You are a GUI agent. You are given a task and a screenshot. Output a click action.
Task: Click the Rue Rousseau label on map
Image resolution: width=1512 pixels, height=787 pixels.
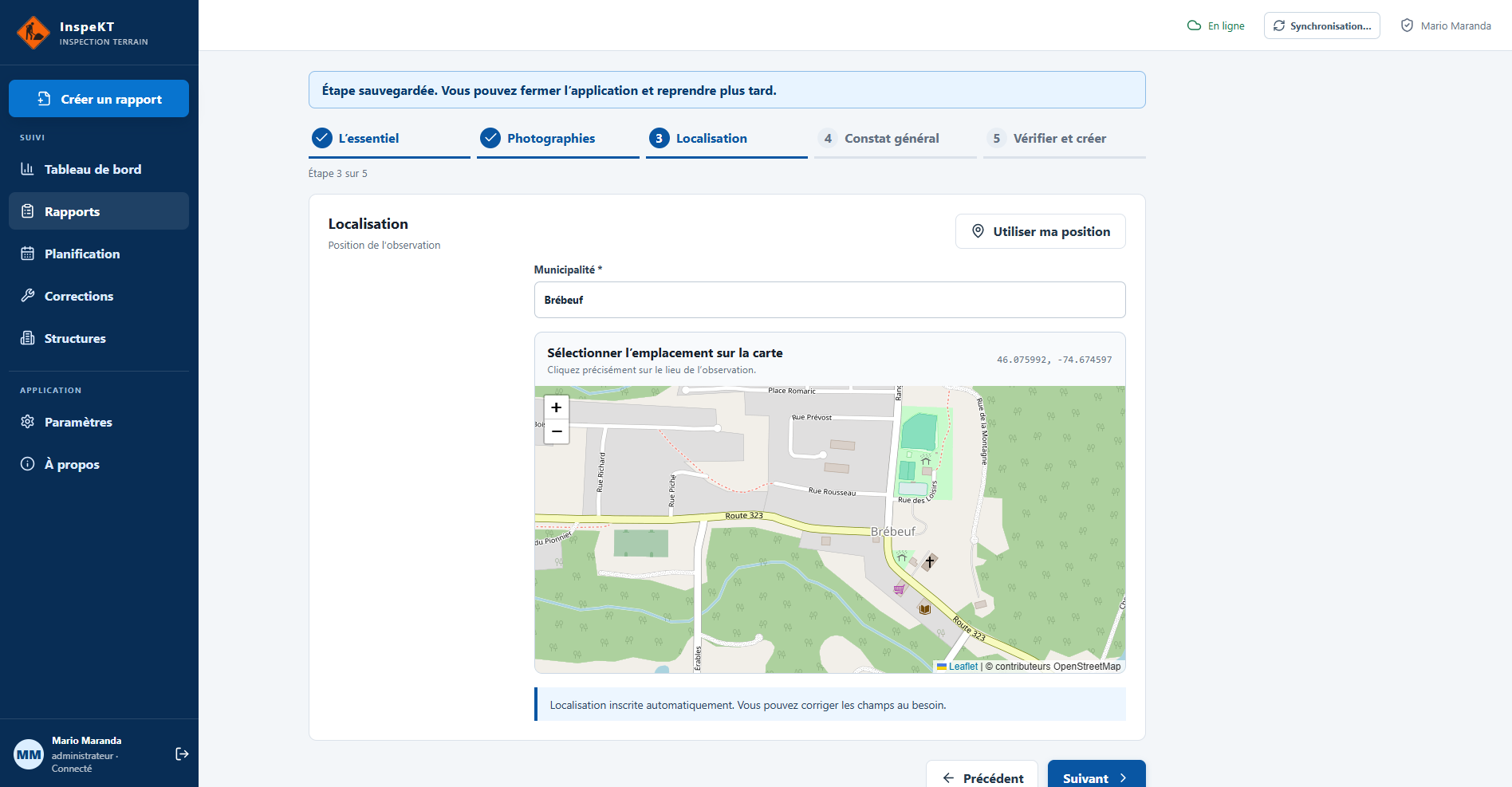pyautogui.click(x=832, y=491)
